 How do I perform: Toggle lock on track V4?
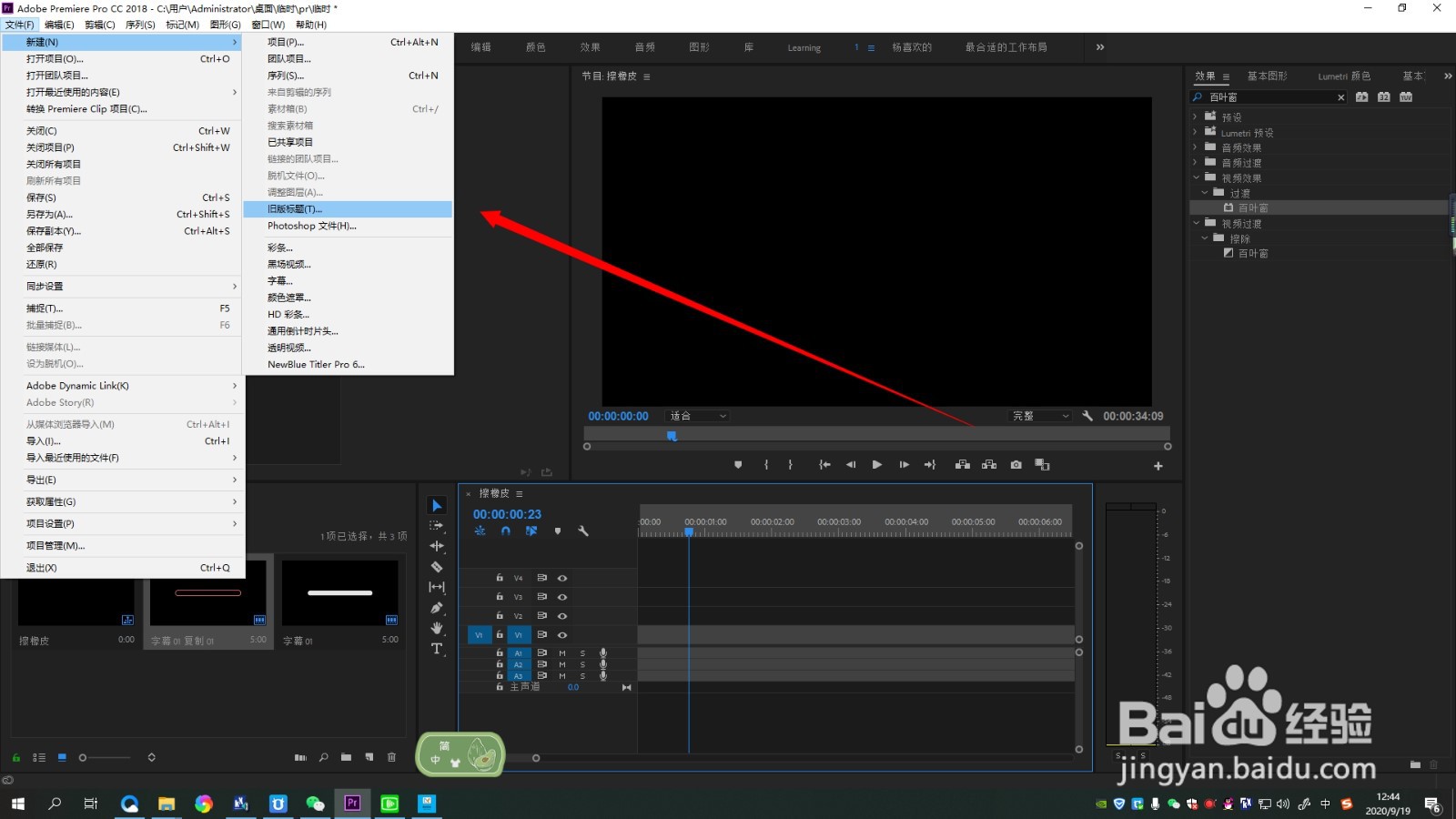pos(500,578)
